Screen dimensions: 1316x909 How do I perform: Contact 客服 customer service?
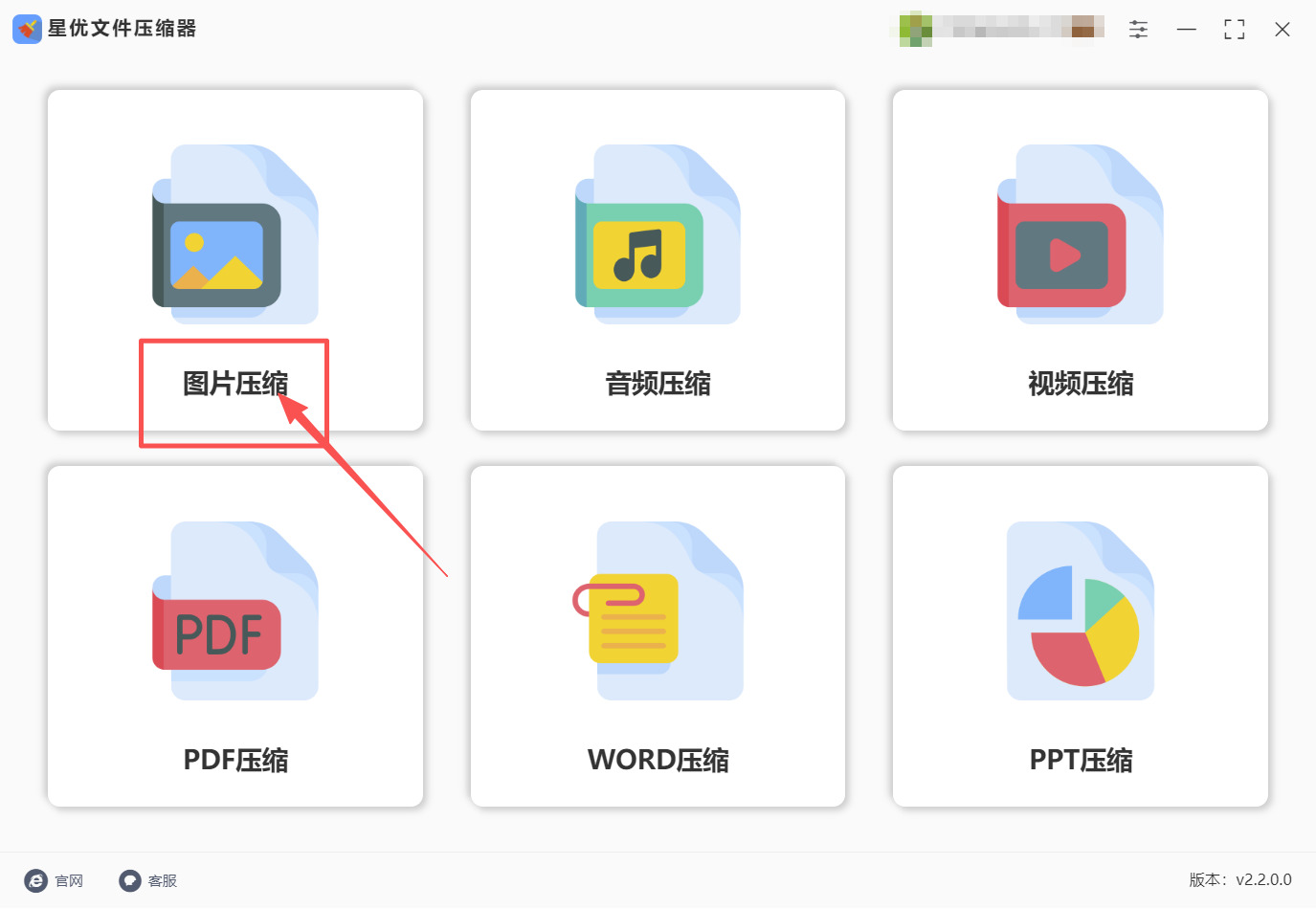point(148,880)
